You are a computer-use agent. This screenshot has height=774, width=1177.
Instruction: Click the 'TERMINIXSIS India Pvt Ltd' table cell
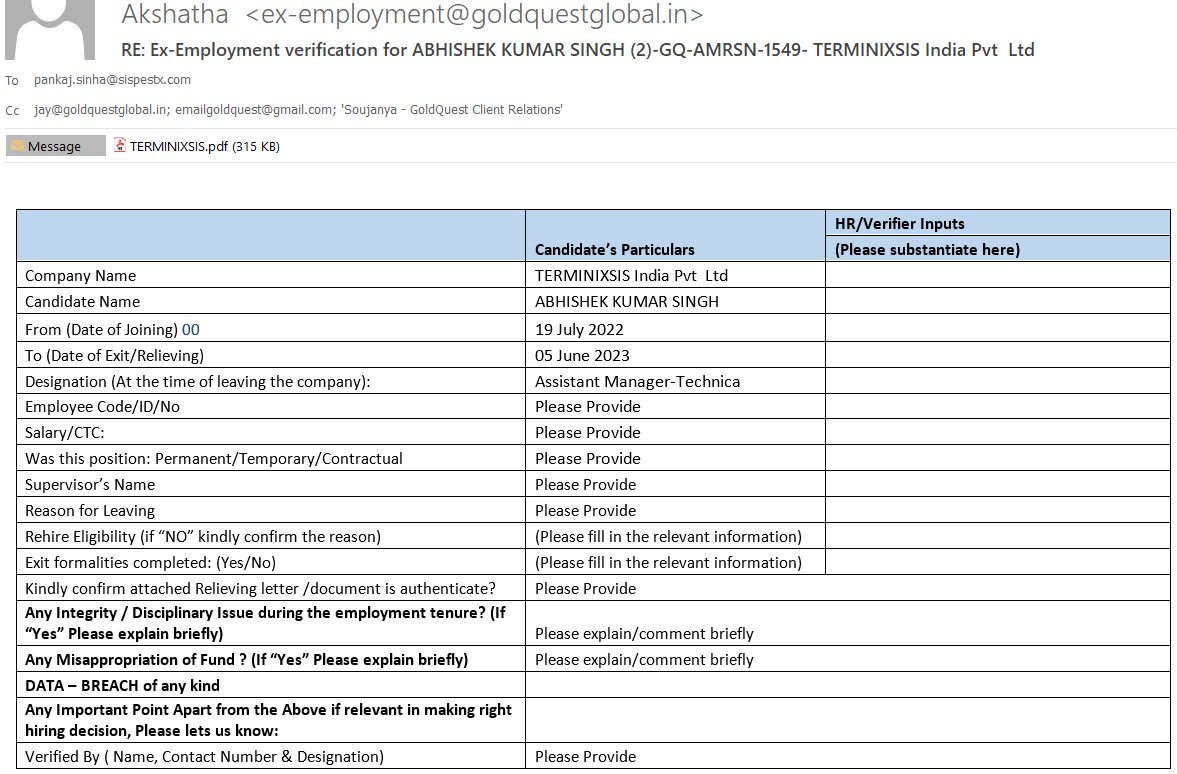tap(675, 275)
